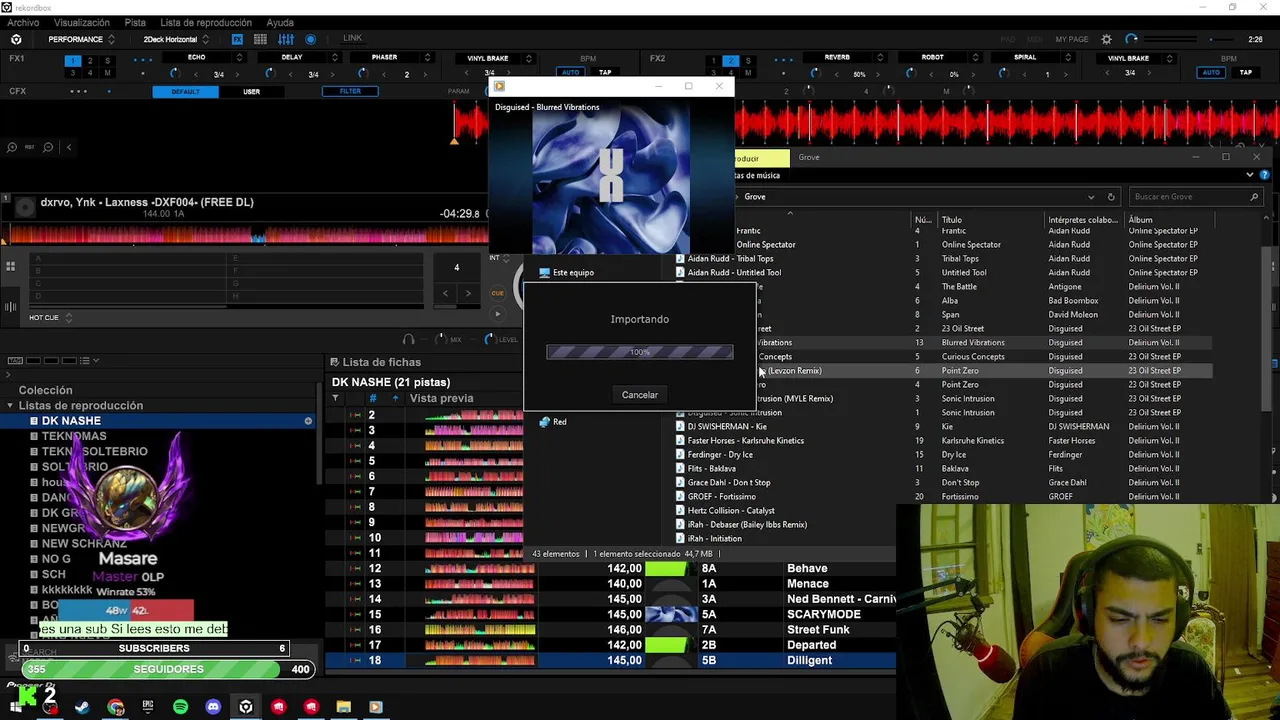Open the PERFORMANCE mode dropdown
The width and height of the screenshot is (1280, 720).
tap(81, 39)
